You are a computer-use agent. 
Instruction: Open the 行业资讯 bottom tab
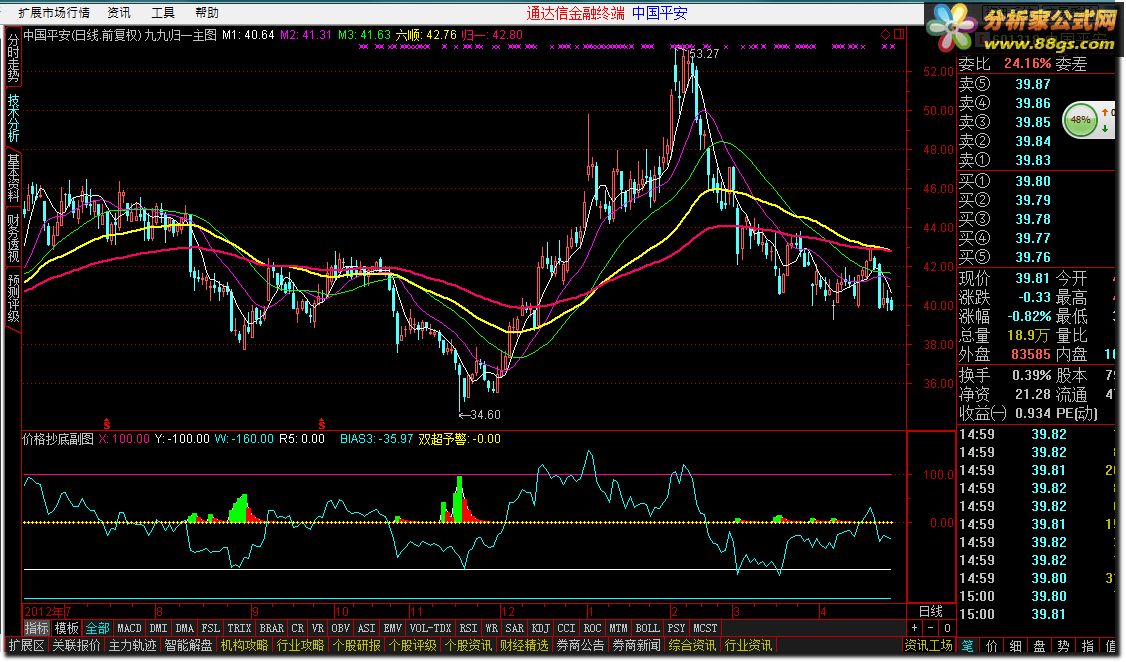point(748,645)
